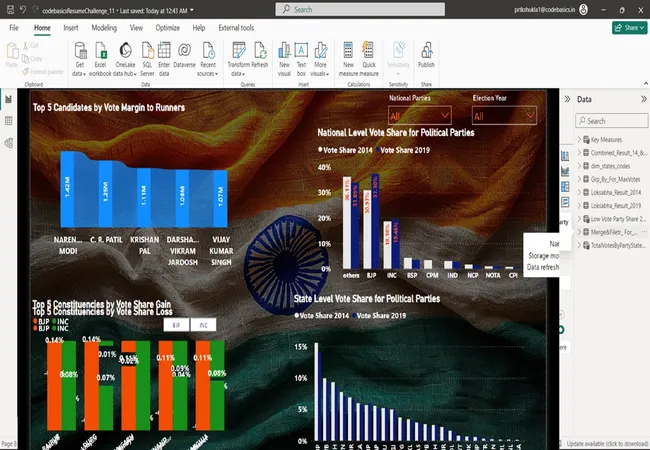This screenshot has height=450, width=650.
Task: Expand the Loksabha_Result_2014 table
Action: pyautogui.click(x=579, y=193)
